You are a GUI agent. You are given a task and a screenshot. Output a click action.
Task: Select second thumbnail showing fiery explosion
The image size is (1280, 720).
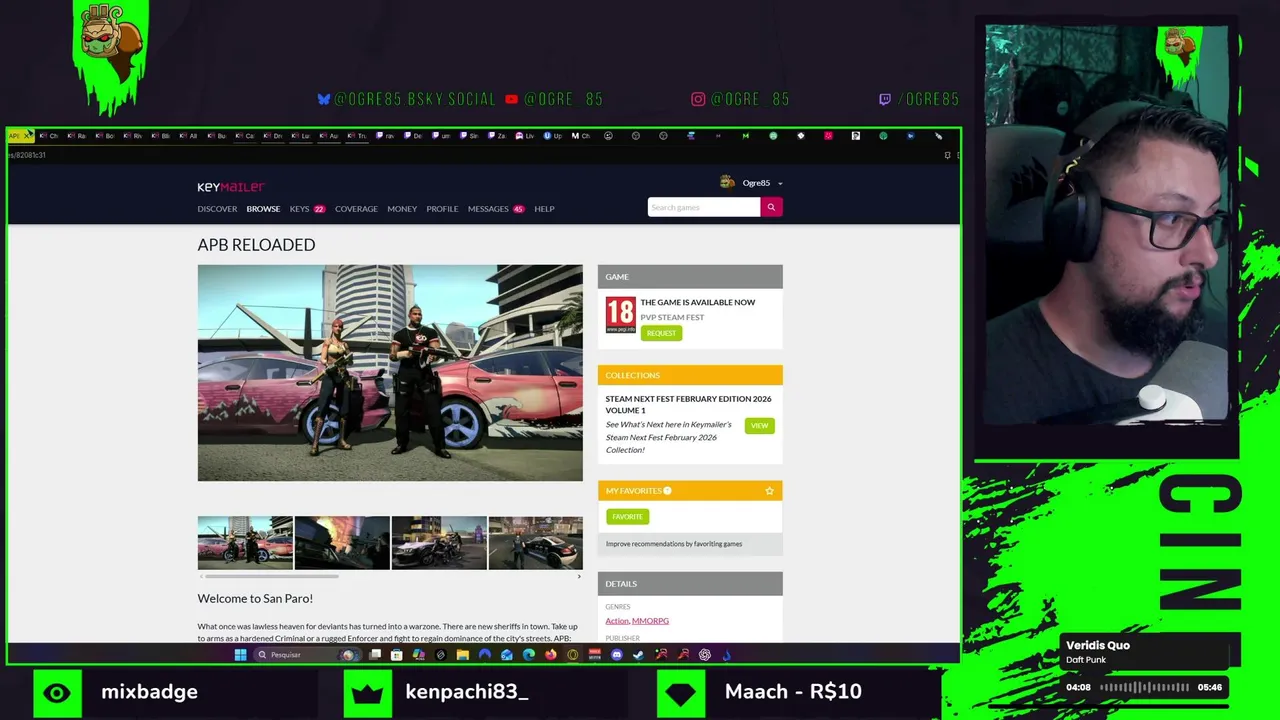[x=342, y=543]
